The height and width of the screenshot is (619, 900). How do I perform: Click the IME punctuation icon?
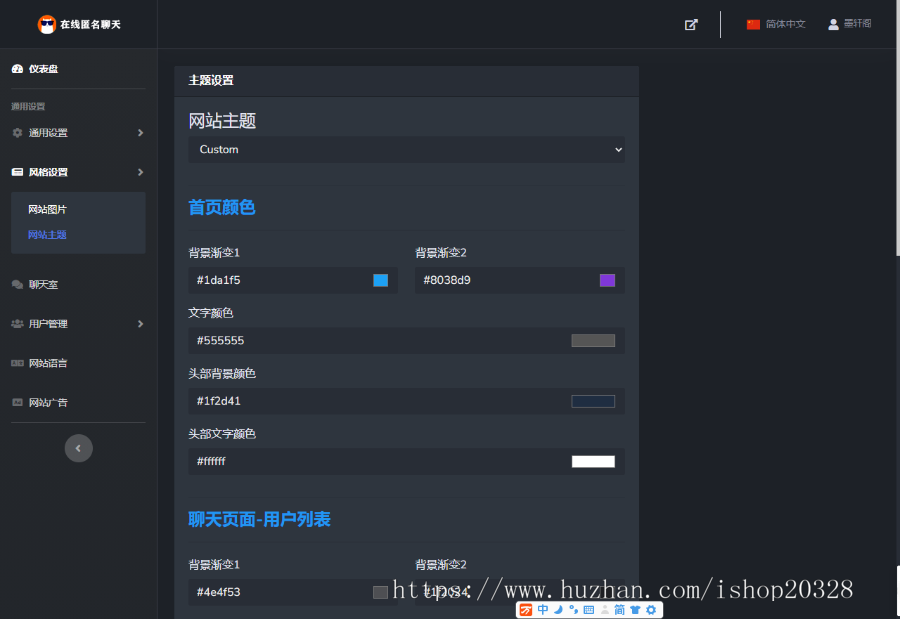[573, 609]
